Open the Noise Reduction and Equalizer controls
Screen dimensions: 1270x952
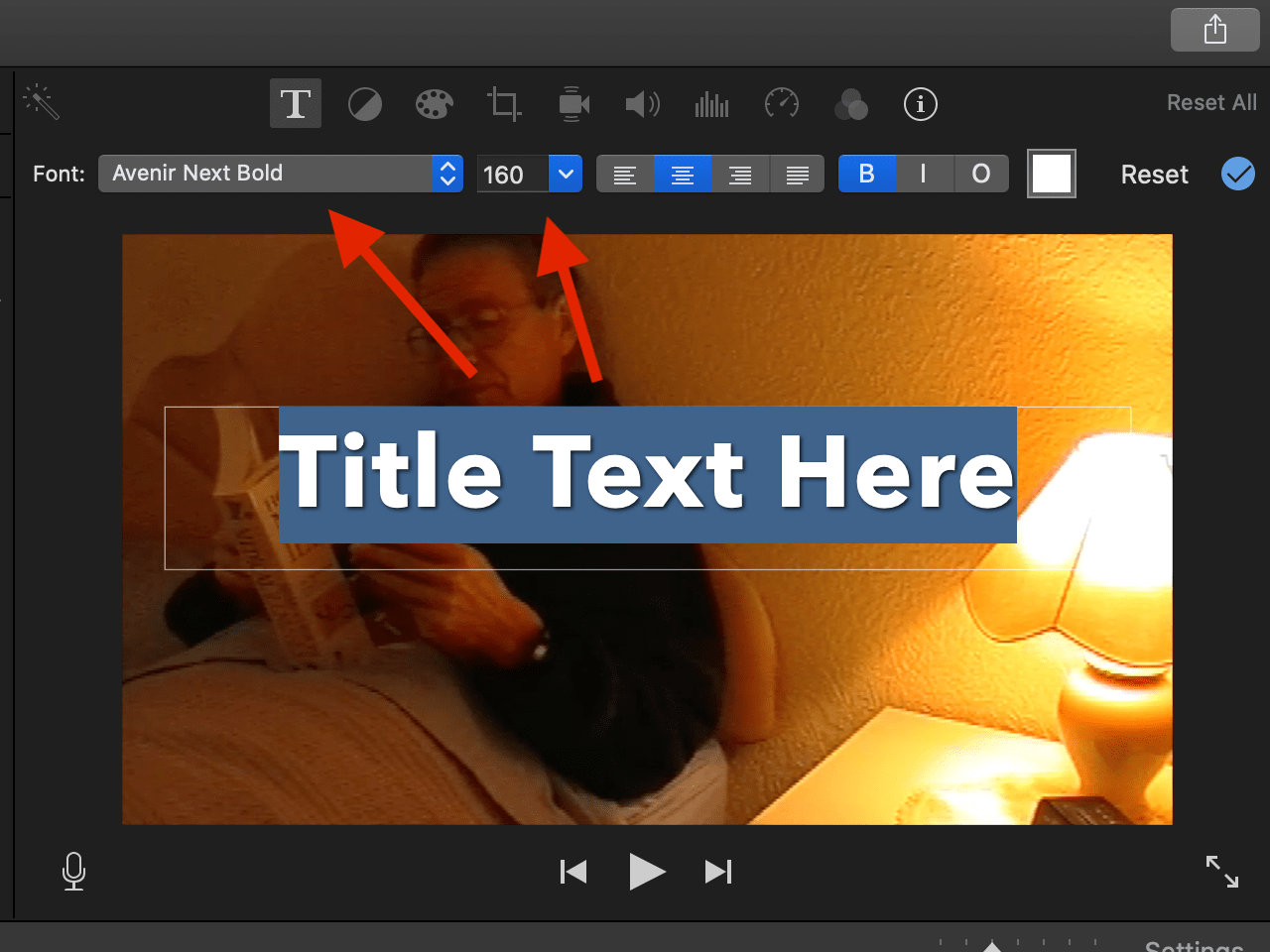(711, 103)
